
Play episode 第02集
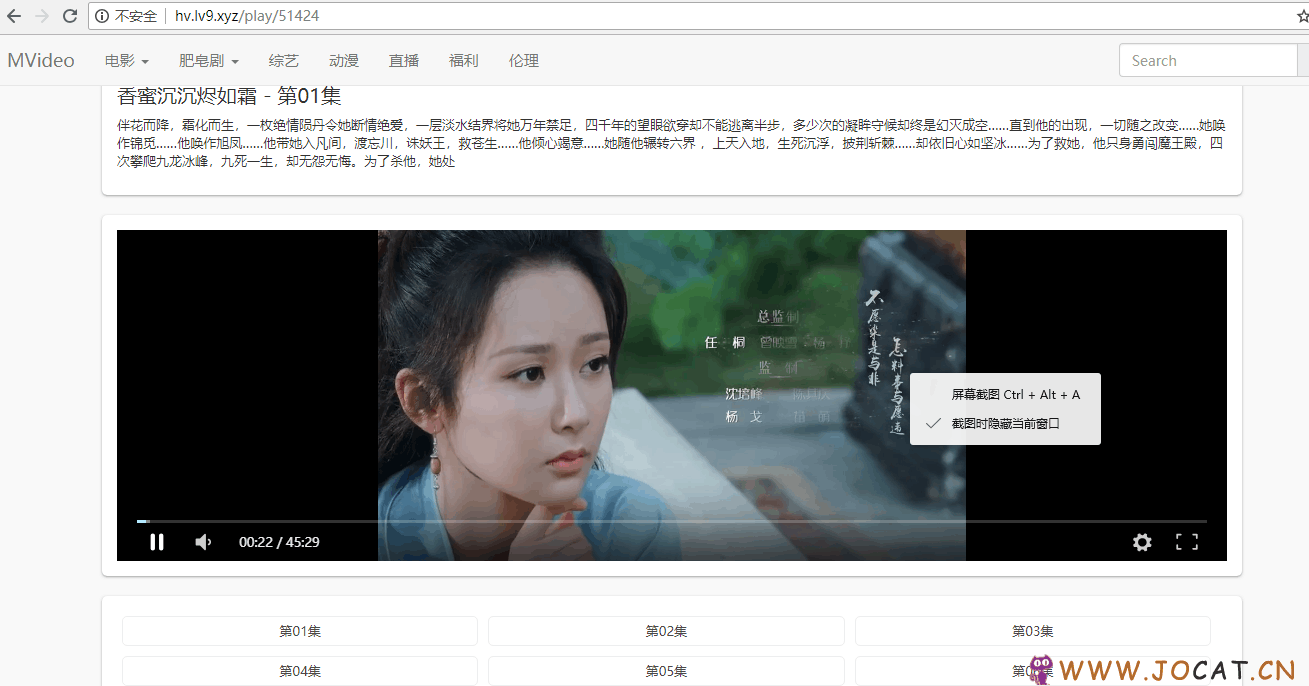(666, 631)
